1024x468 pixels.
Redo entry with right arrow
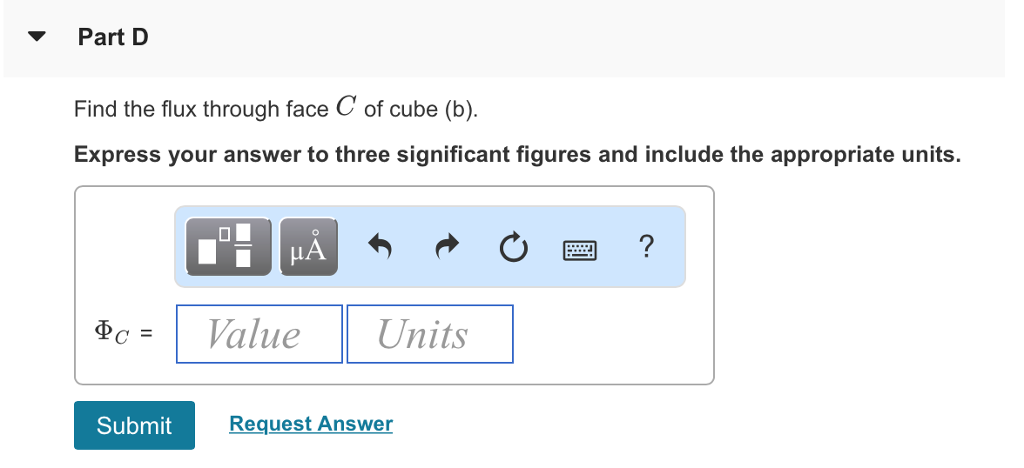tap(447, 247)
